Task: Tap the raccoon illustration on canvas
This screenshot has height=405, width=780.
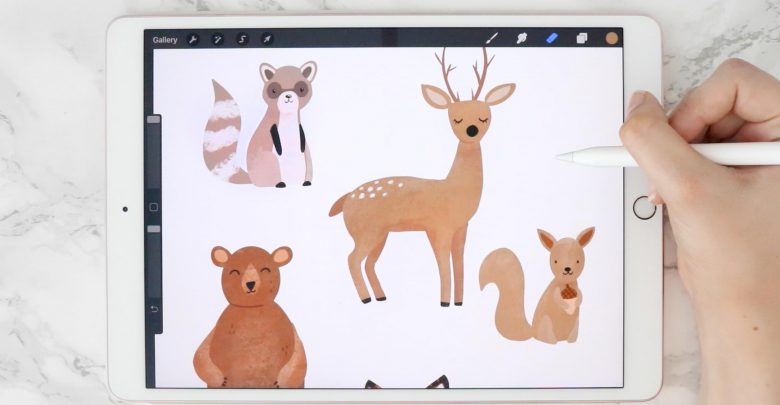Action: point(260,124)
